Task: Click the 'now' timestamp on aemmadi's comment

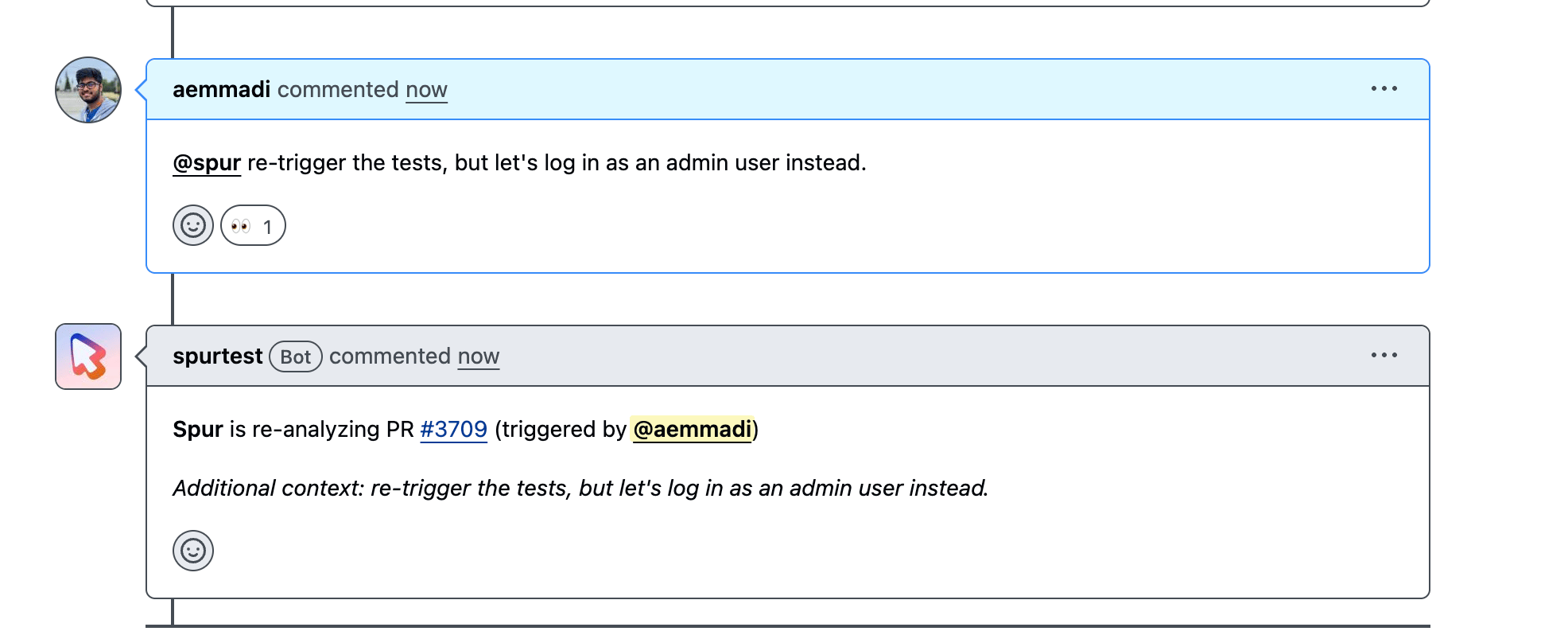Action: tap(427, 89)
